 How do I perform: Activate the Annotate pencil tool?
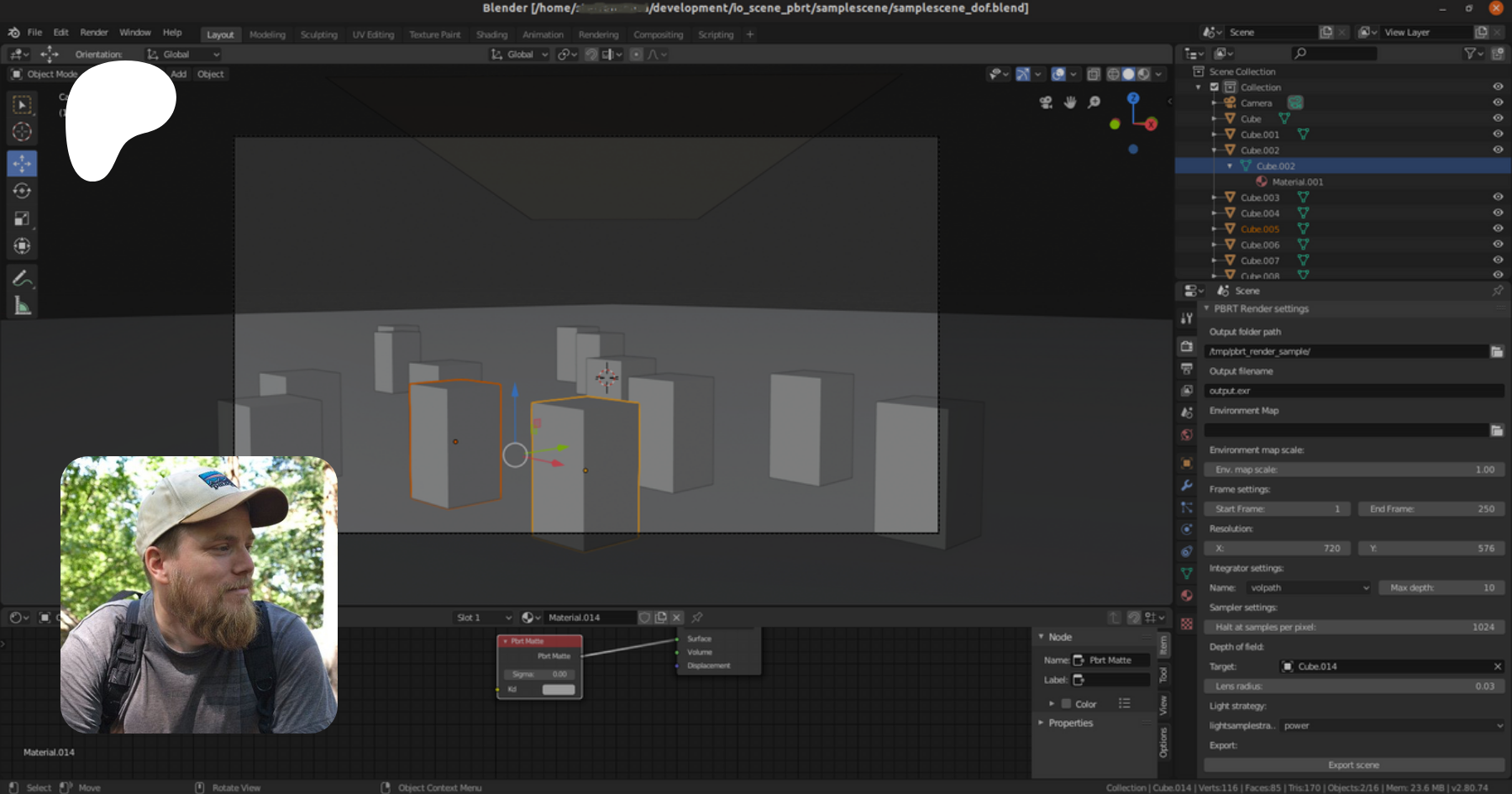click(x=23, y=278)
